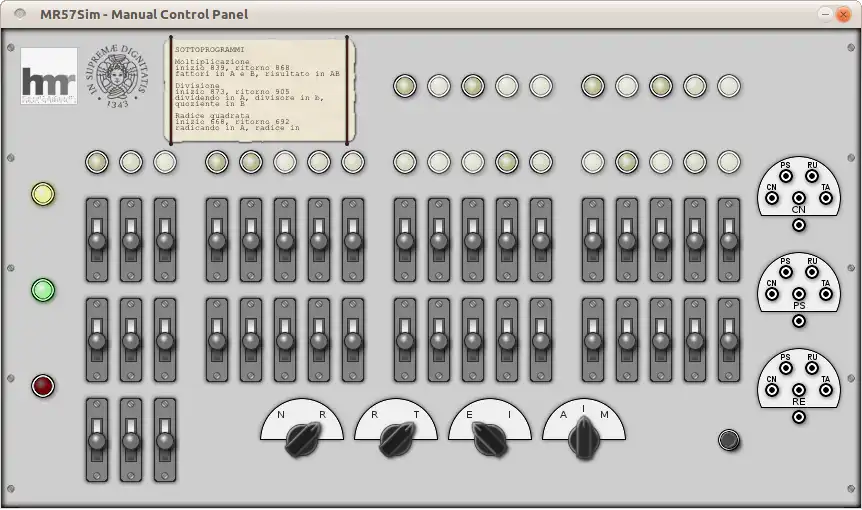Click the CN socket on the RE jack panel

click(772, 390)
